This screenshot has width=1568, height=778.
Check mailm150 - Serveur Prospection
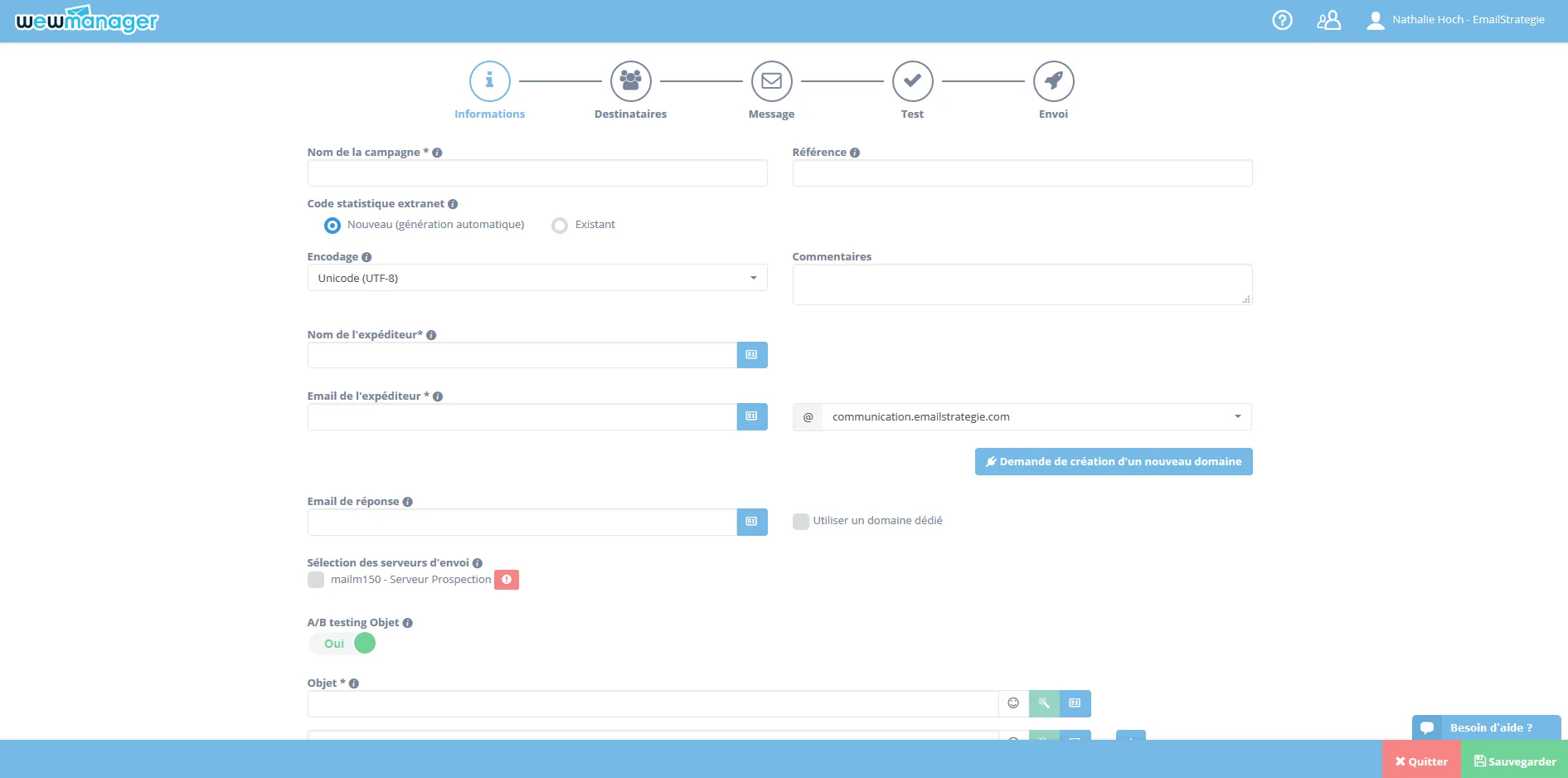[x=316, y=580]
